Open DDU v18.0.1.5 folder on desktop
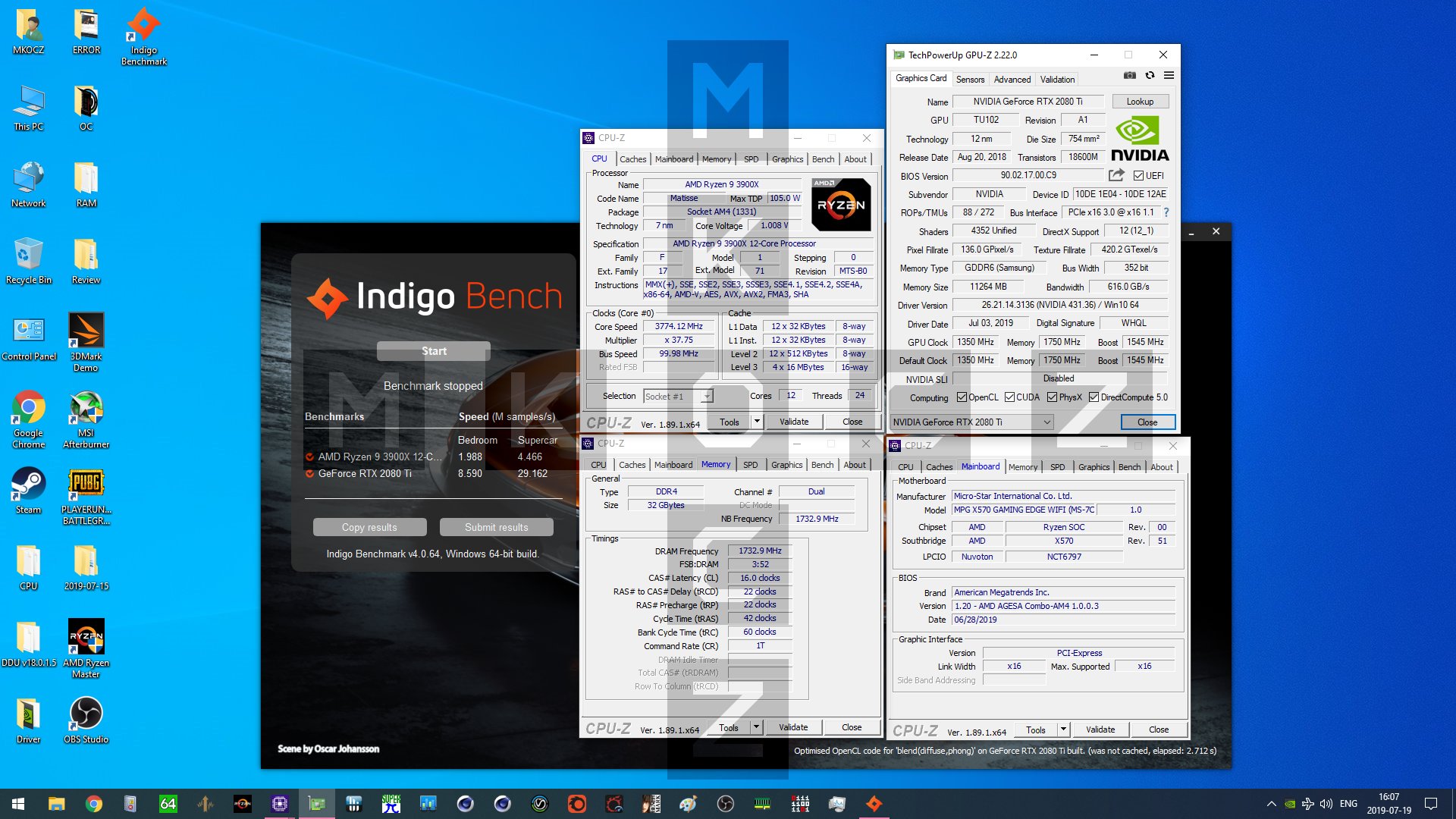This screenshot has width=1456, height=819. (x=29, y=643)
